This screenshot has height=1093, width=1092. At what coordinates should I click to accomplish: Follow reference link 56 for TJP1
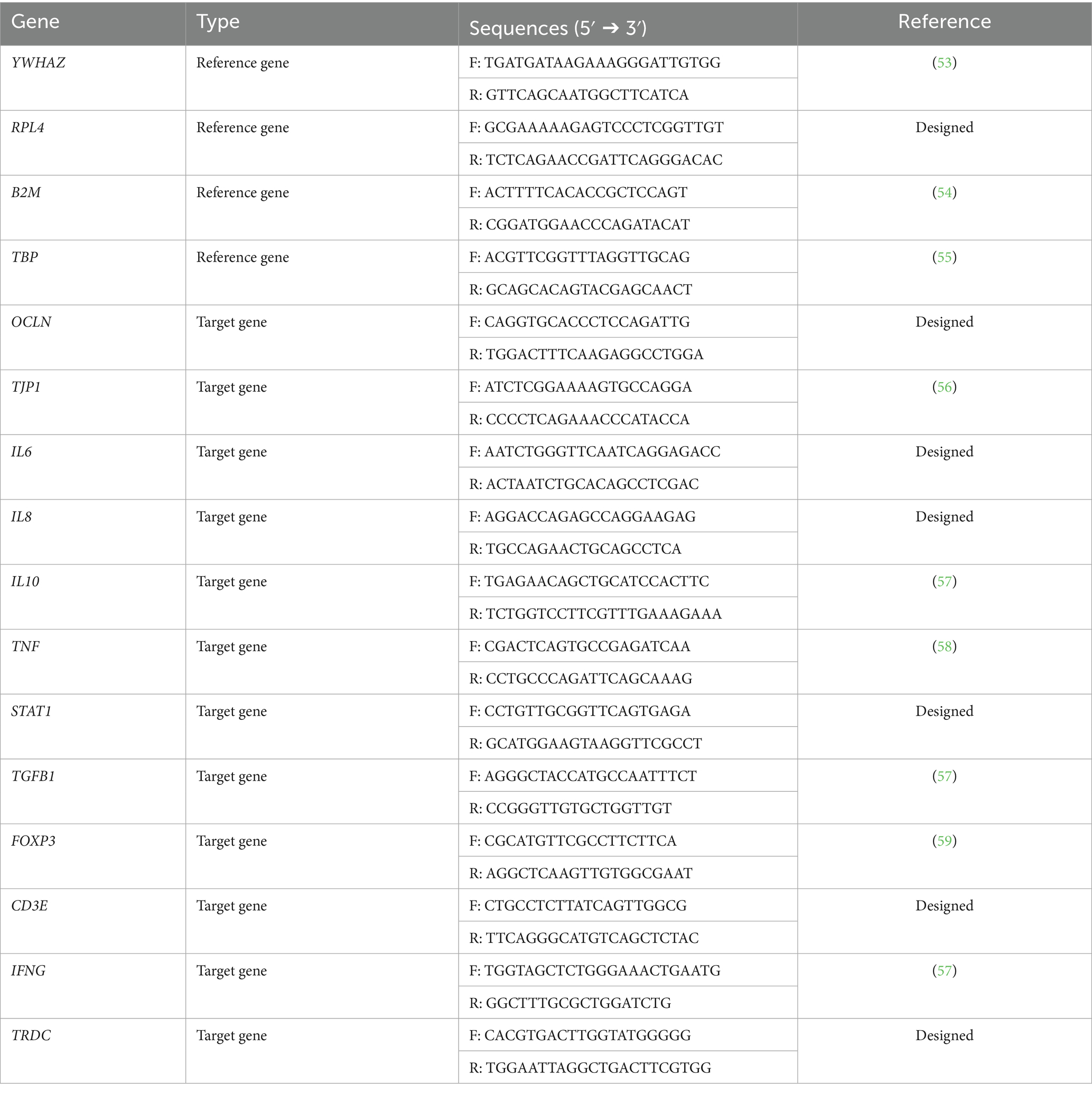point(944,387)
